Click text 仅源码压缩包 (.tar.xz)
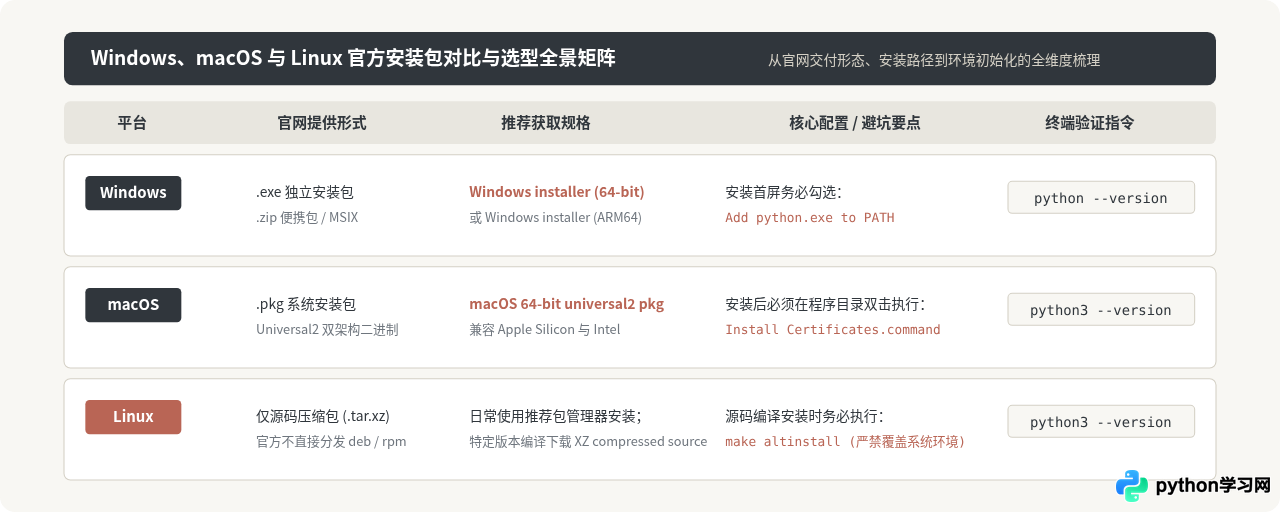 tap(324, 416)
